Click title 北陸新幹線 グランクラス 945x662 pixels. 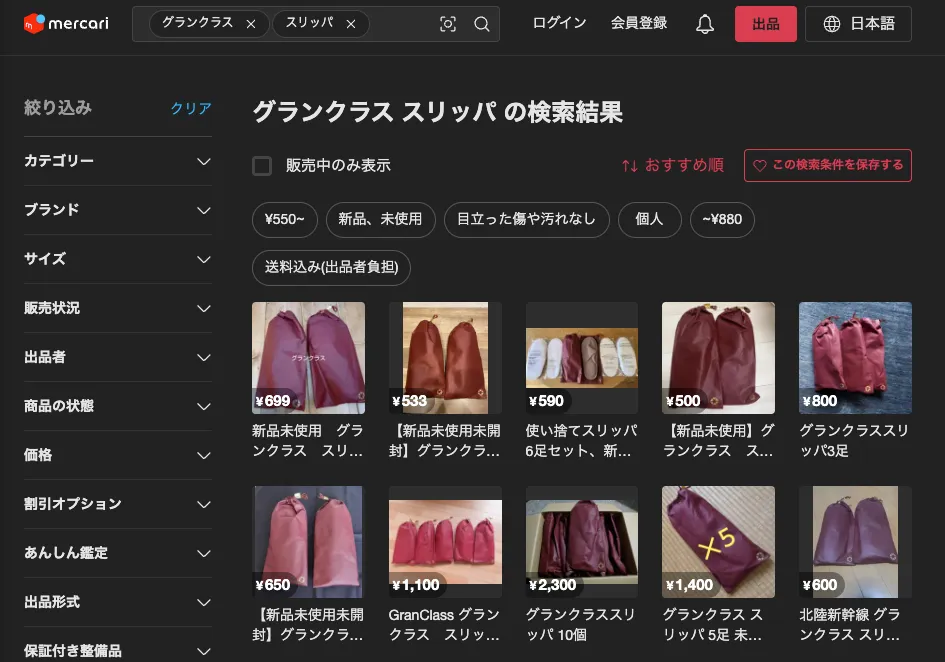point(850,625)
